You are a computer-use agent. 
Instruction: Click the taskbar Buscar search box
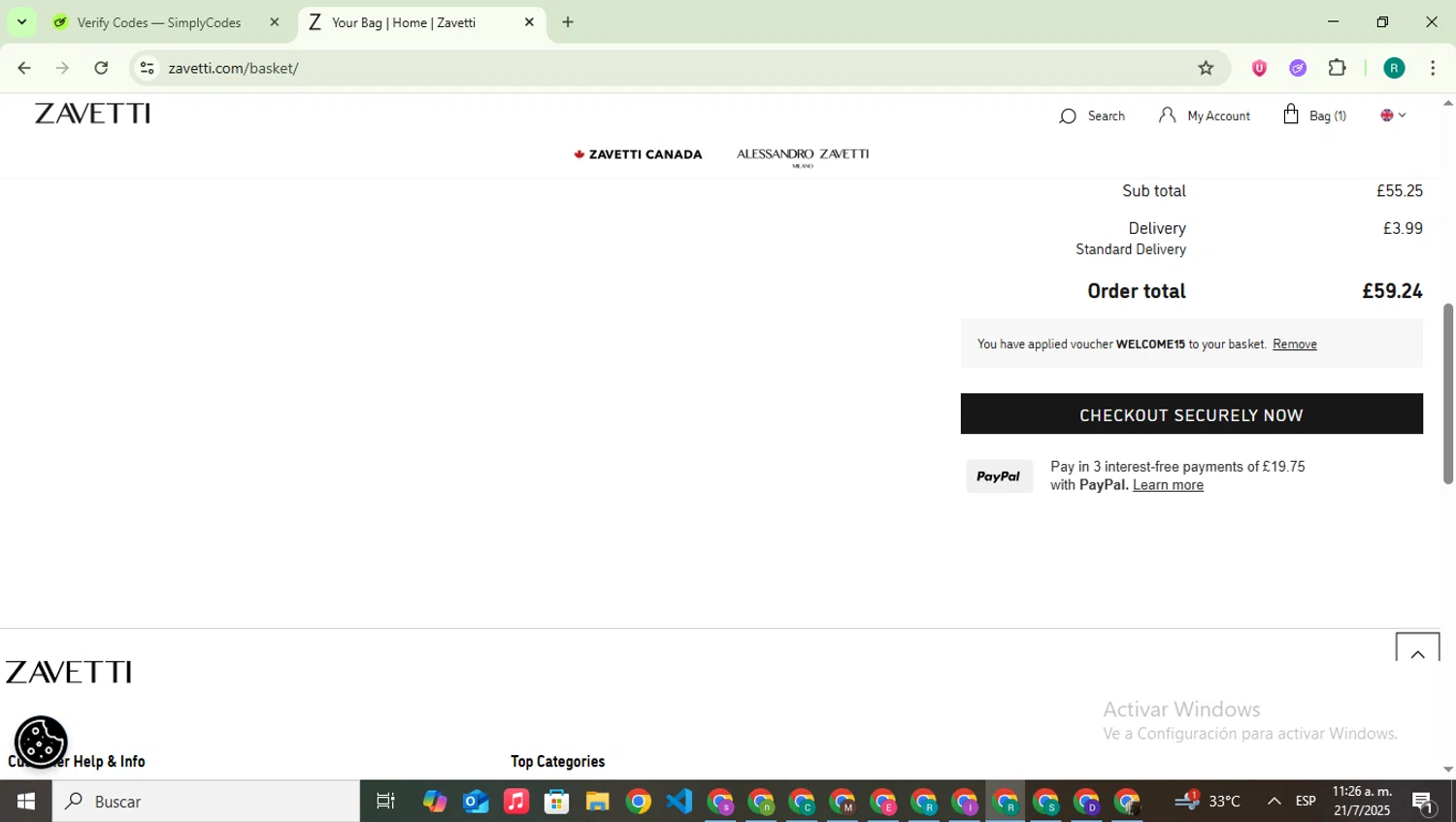click(x=206, y=801)
